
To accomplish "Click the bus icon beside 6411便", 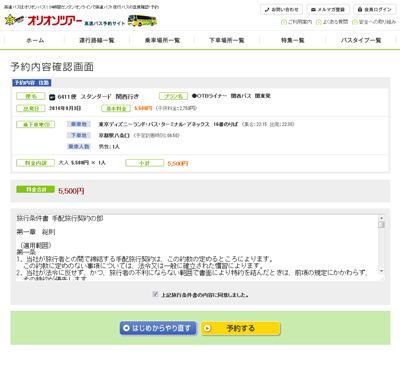I will click(52, 97).
